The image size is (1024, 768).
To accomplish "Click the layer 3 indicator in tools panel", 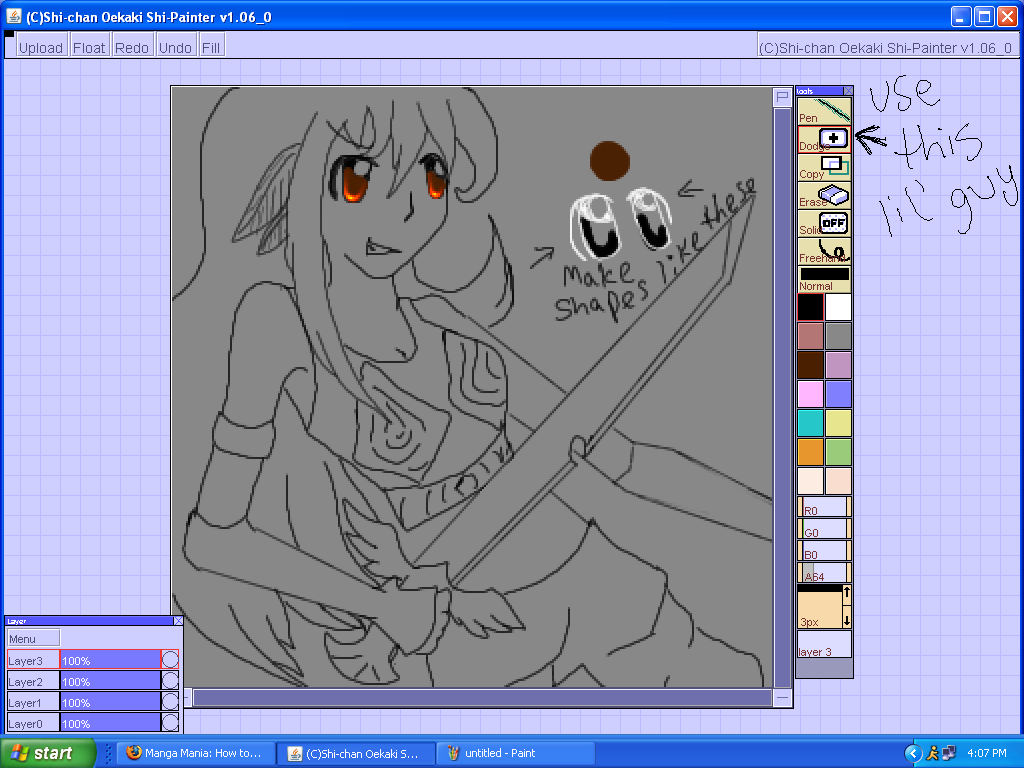I will pyautogui.click(x=824, y=644).
